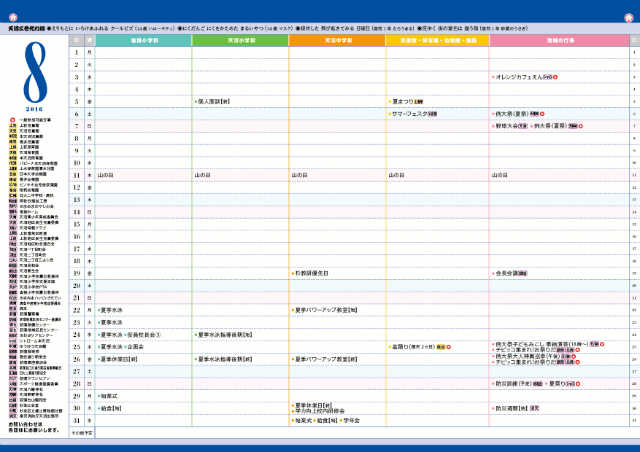The image size is (640, 452).
Task: Click the round logo at top-left of header
Action: [x=13, y=17]
